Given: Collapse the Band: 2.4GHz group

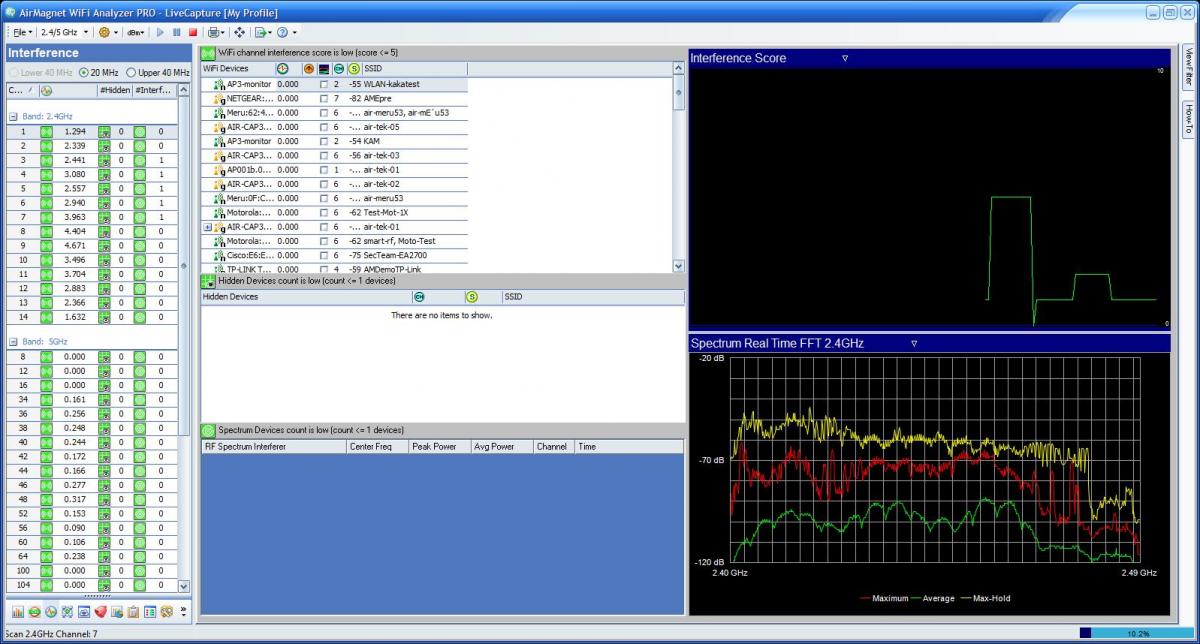Looking at the screenshot, I should (13, 117).
